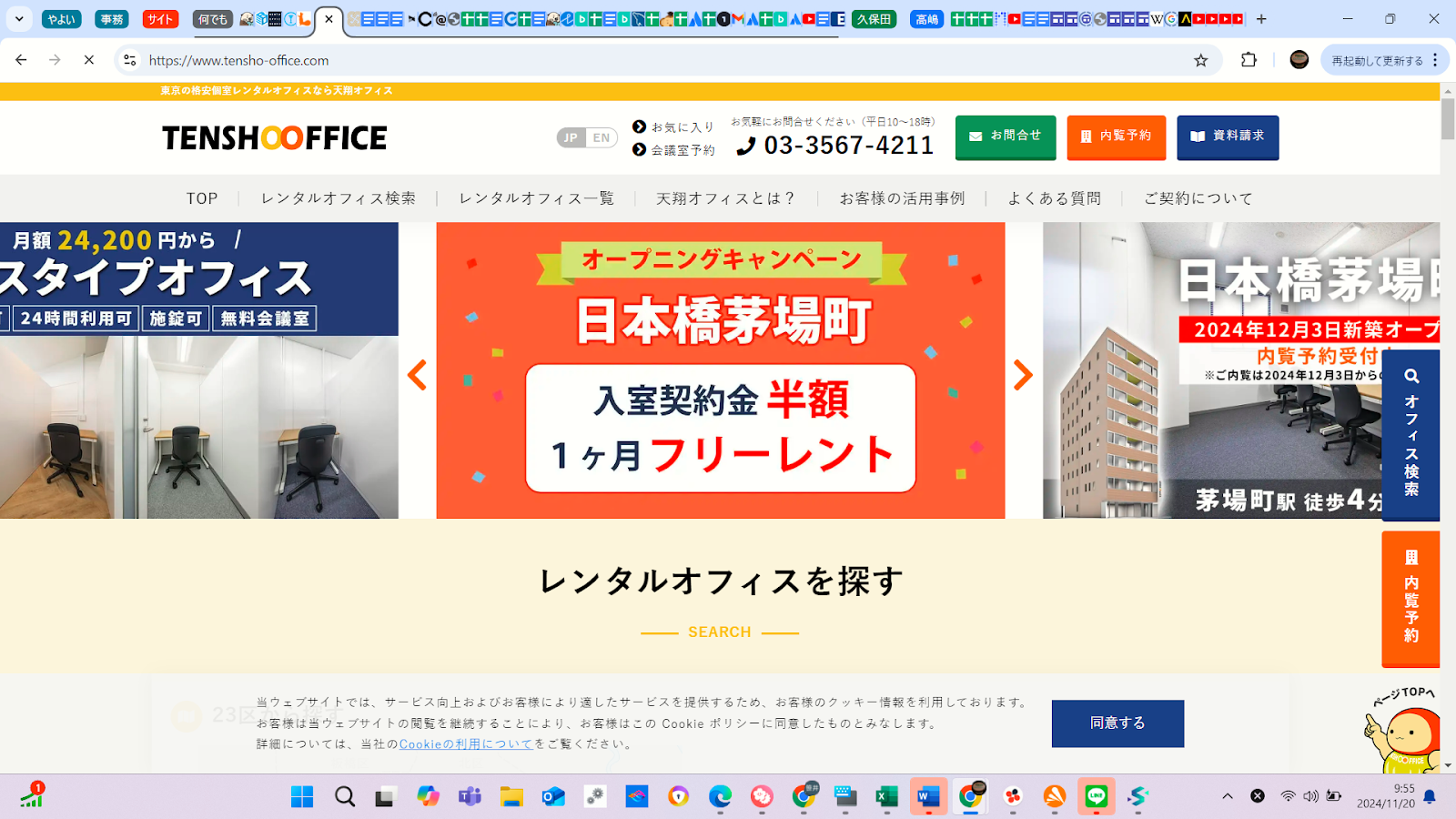Open the TOP menu item
This screenshot has width=1456, height=819.
tap(202, 198)
